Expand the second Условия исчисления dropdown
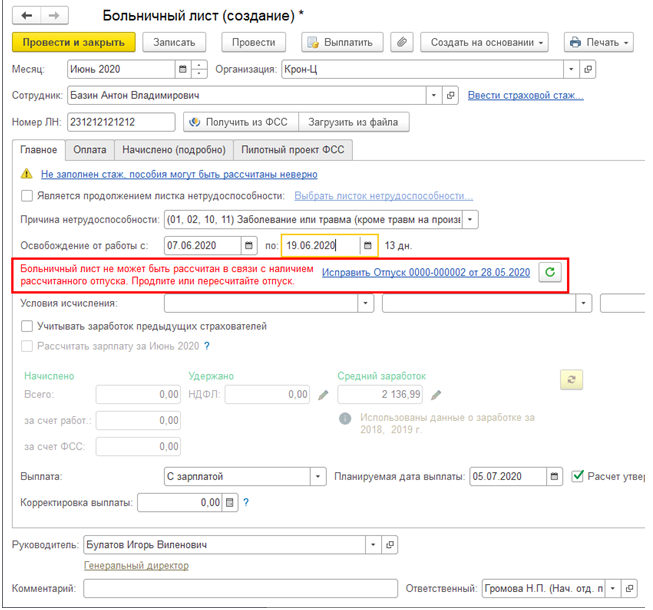653x610 pixels. click(x=583, y=303)
